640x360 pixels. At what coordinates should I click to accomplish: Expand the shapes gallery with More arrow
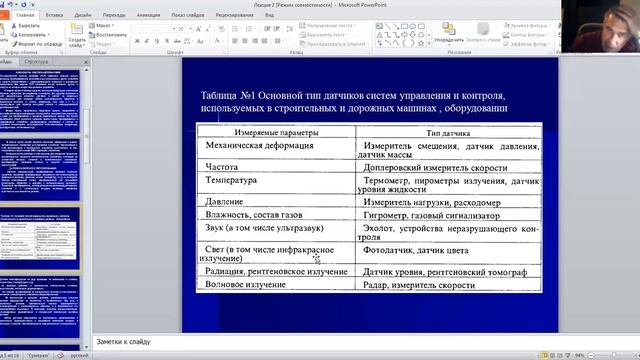(x=429, y=43)
